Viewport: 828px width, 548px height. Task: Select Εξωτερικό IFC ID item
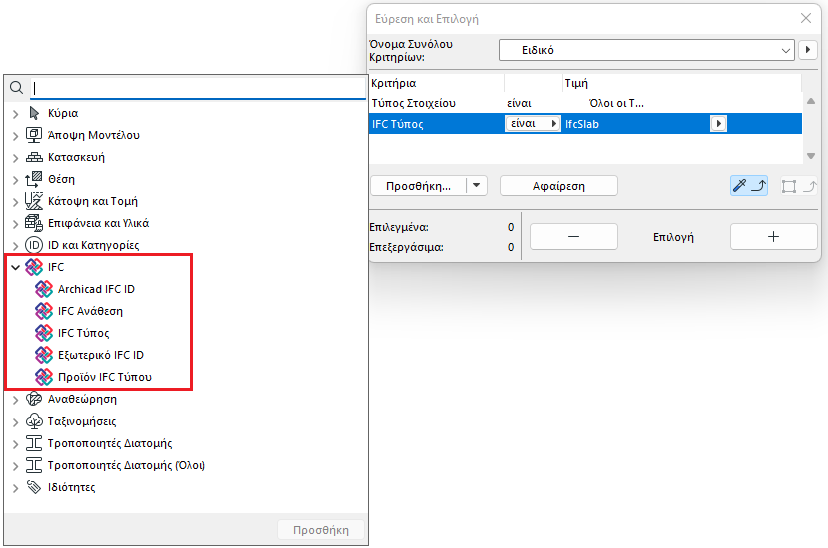[101, 355]
